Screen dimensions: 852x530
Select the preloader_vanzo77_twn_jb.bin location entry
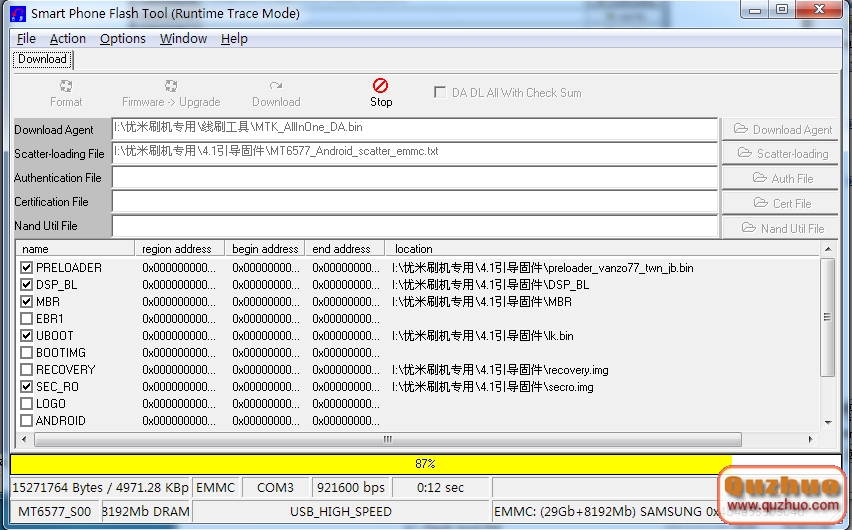[542, 267]
